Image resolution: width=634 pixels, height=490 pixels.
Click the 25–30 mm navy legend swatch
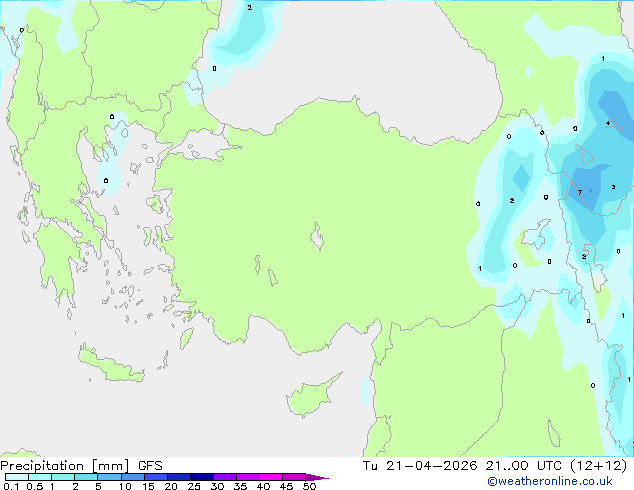[202, 477]
